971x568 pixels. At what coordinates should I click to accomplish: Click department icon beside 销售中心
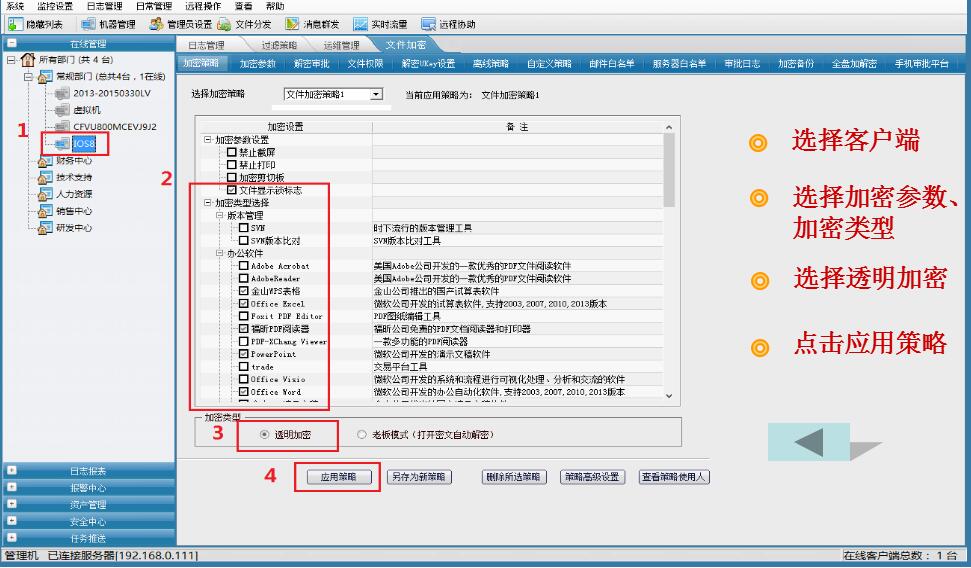pos(45,211)
